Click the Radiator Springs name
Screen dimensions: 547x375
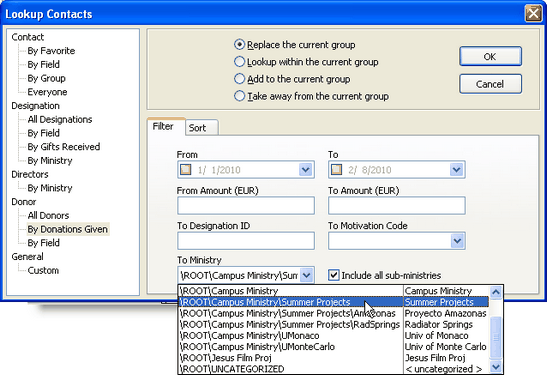[439, 324]
